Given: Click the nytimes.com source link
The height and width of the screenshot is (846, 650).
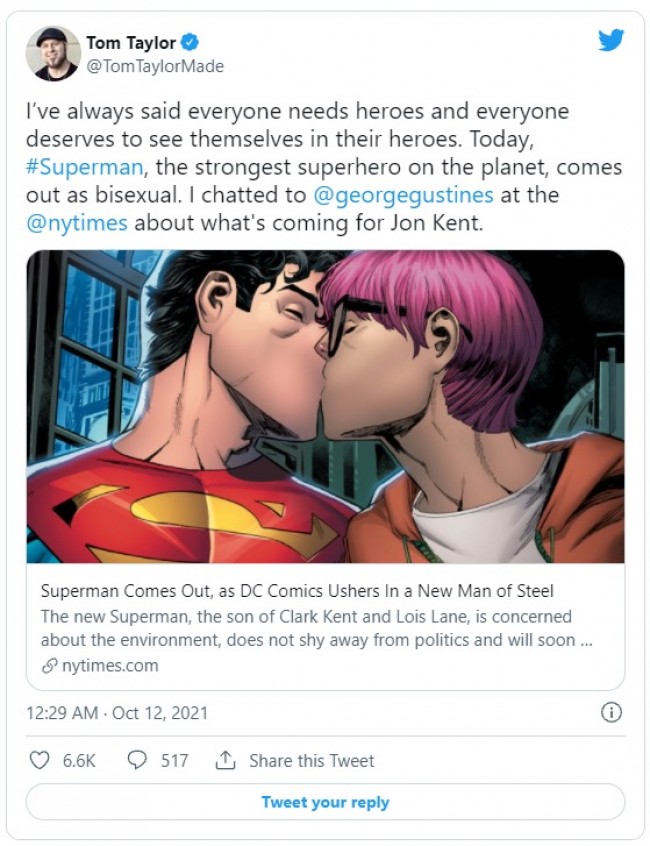Looking at the screenshot, I should point(110,666).
